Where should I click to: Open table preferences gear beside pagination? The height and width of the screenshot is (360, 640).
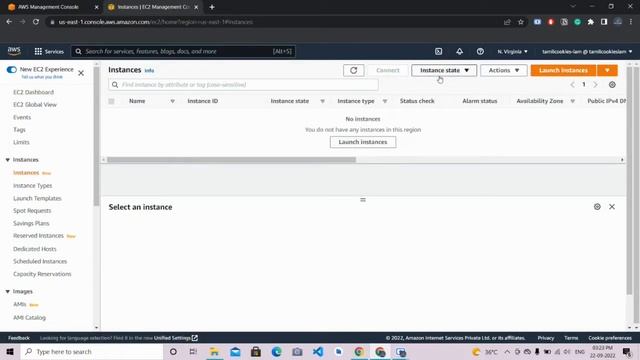pyautogui.click(x=612, y=84)
